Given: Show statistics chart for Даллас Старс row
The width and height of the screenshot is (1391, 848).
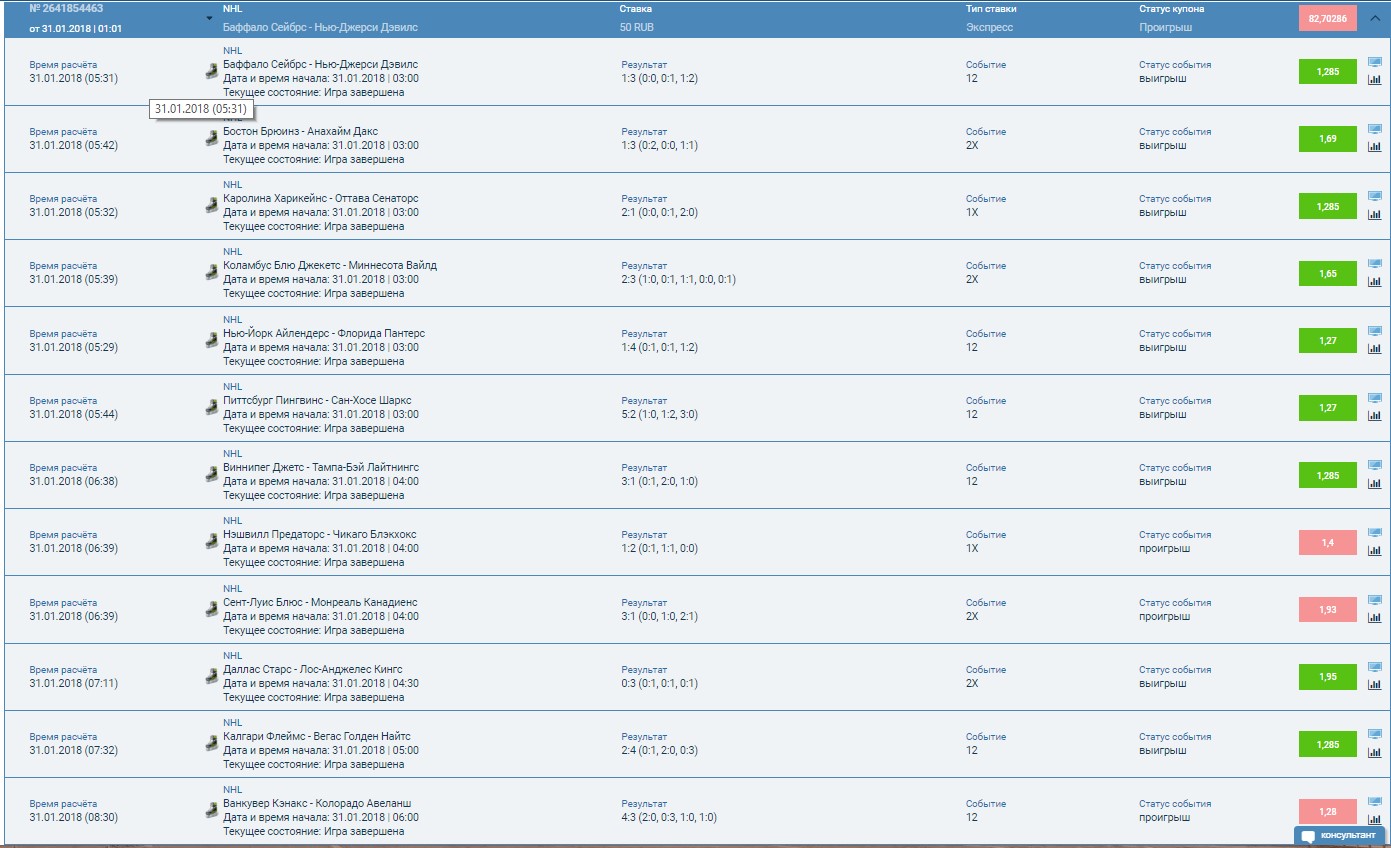Looking at the screenshot, I should click(1374, 685).
